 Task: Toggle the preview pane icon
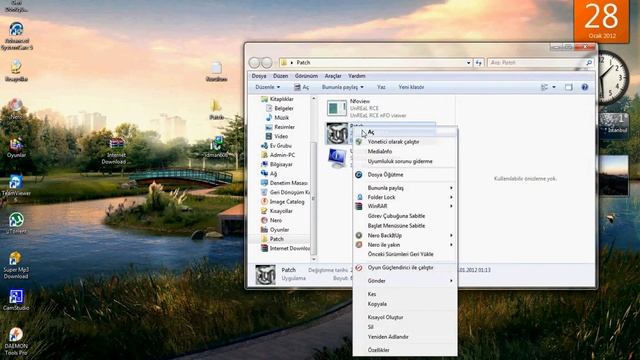pyautogui.click(x=569, y=87)
